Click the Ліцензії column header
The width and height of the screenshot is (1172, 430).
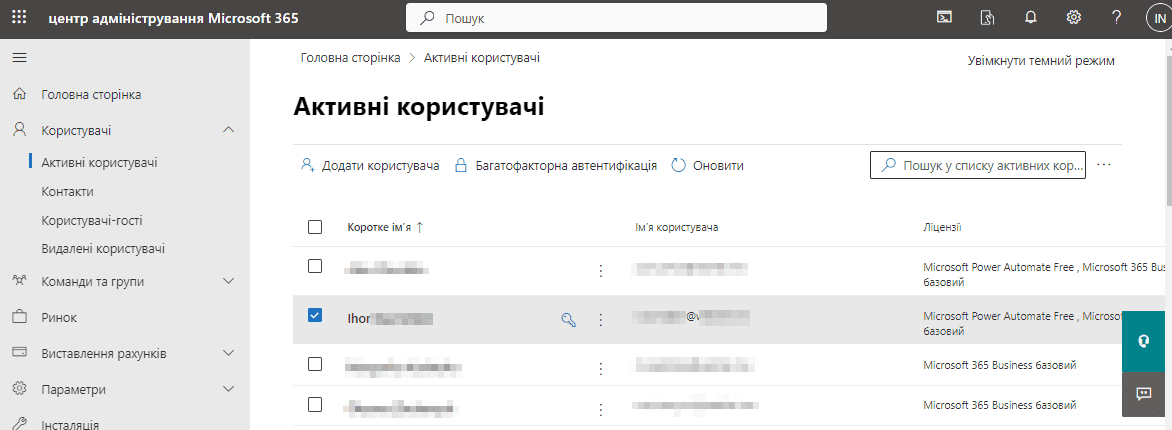pos(943,227)
